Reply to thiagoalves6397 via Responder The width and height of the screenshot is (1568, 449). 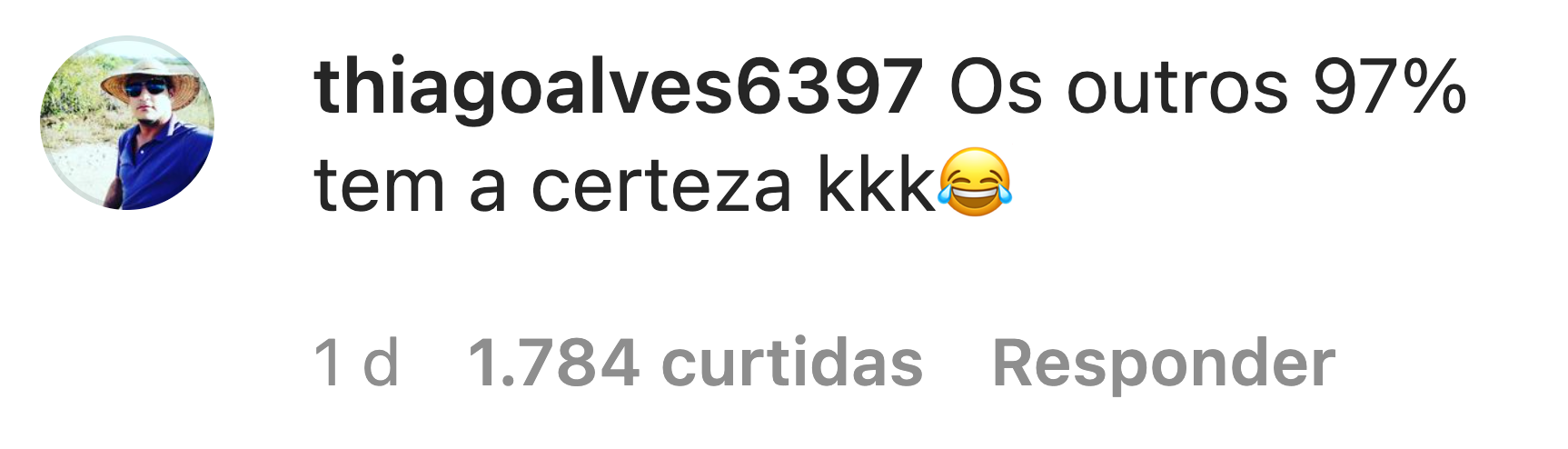pos(1164,363)
